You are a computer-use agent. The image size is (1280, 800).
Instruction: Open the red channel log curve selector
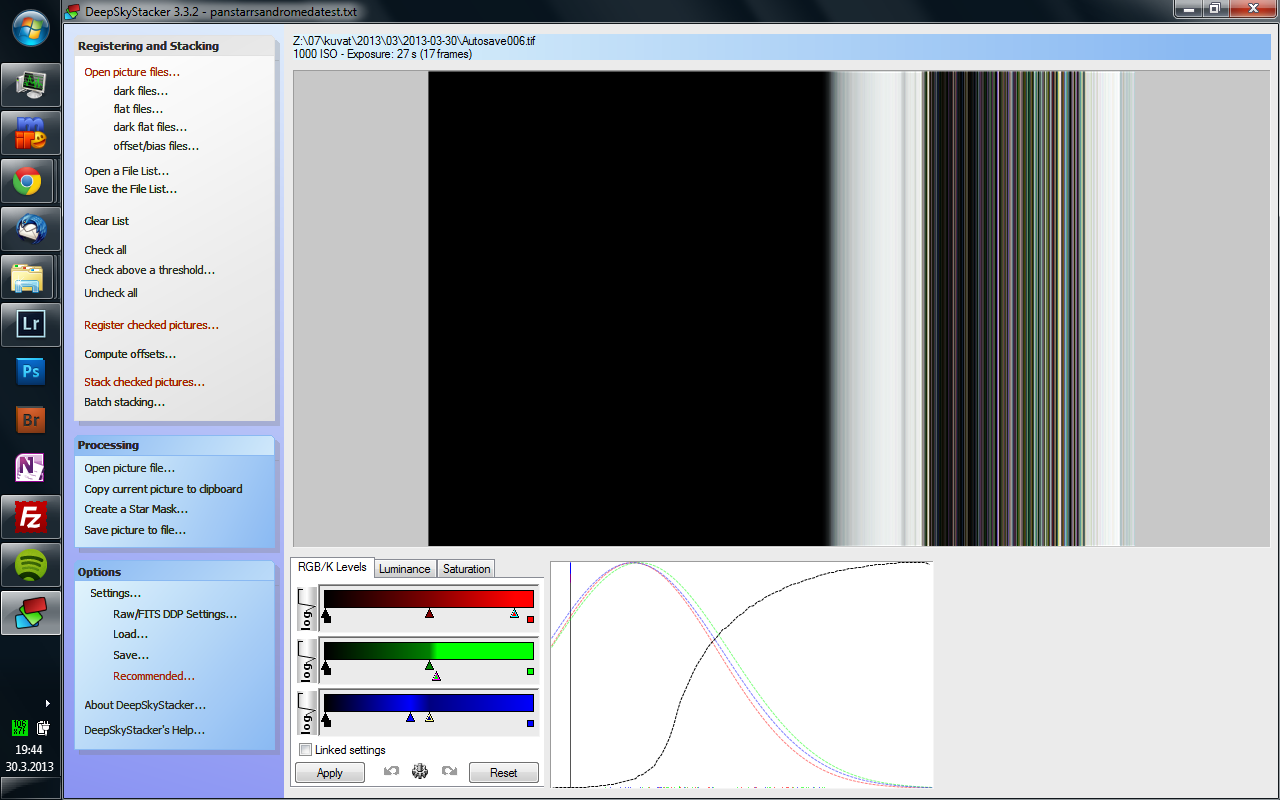308,608
